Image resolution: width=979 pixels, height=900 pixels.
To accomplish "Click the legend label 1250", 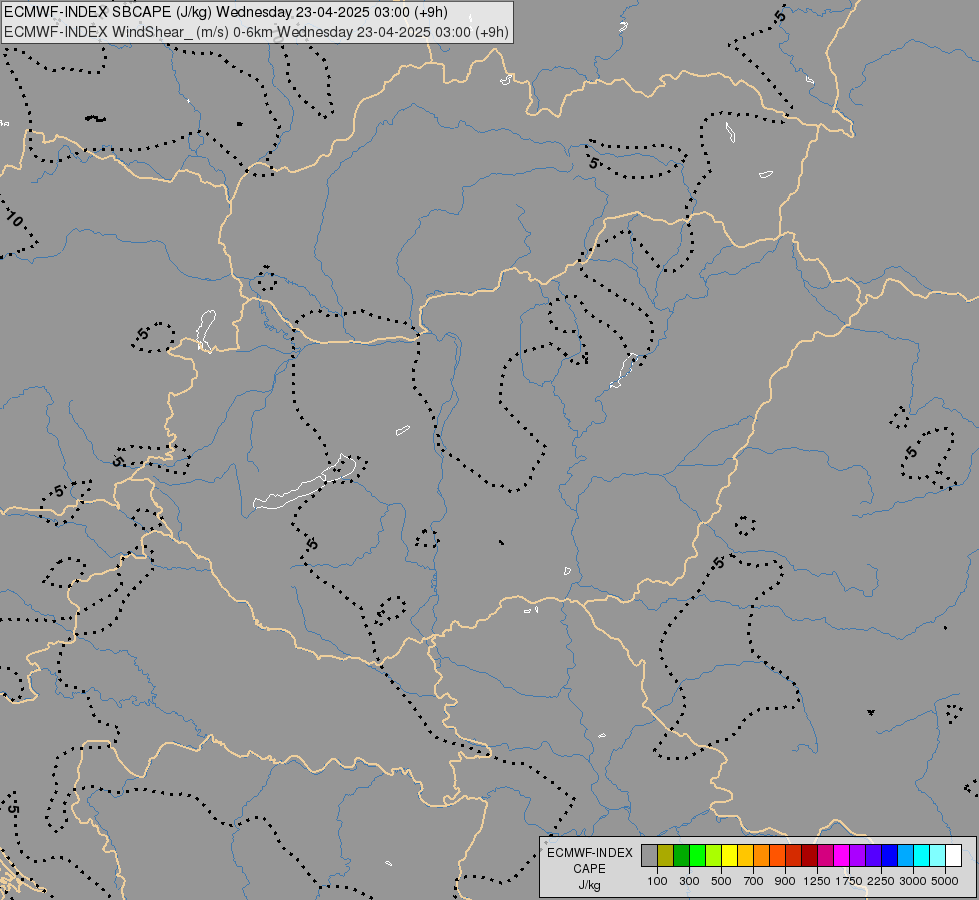I will tap(817, 881).
